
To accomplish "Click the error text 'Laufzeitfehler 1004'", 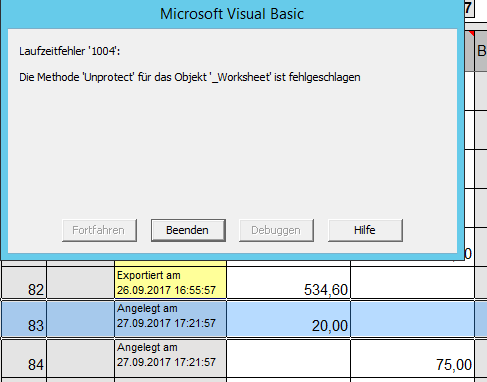I will 69,51.
